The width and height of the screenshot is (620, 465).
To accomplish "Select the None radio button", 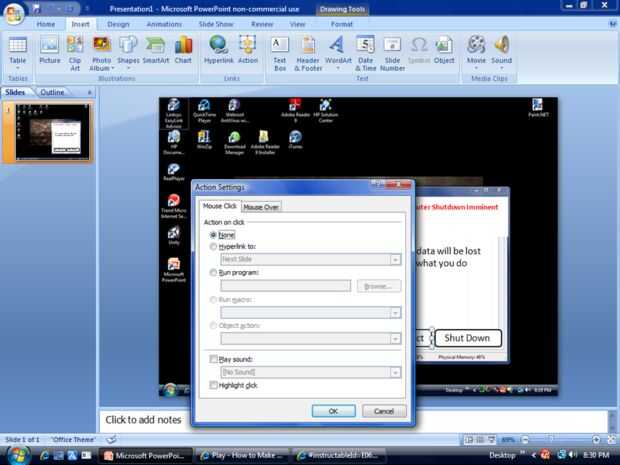I will pyautogui.click(x=213, y=235).
